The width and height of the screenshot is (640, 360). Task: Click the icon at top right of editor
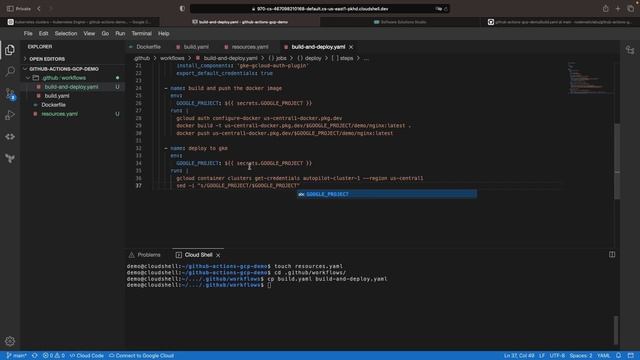point(630,50)
